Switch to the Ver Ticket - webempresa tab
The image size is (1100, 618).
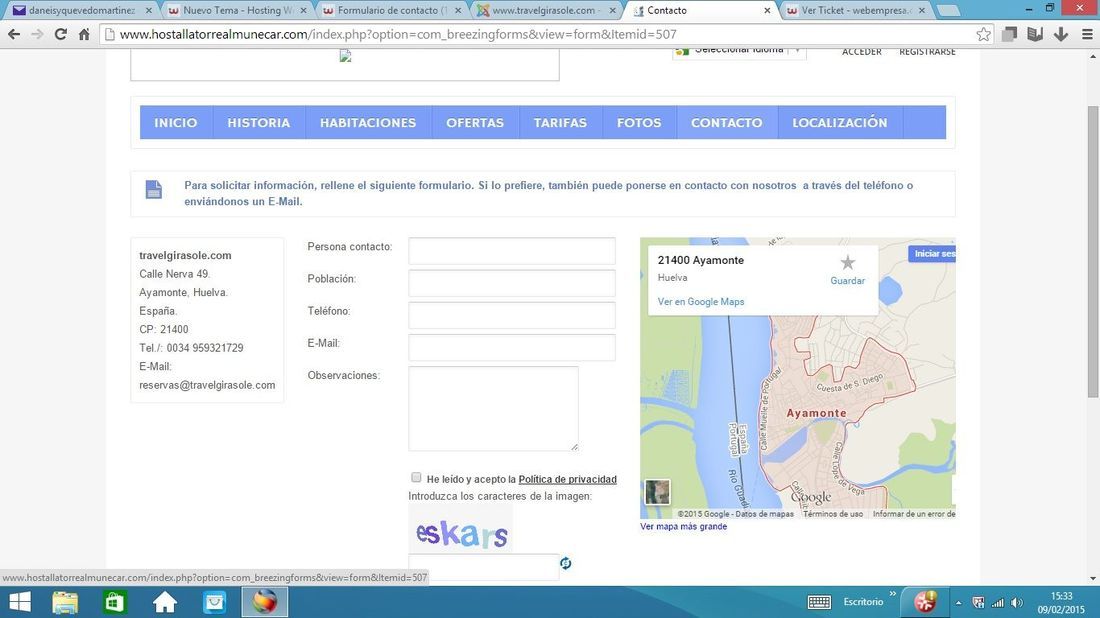point(854,11)
